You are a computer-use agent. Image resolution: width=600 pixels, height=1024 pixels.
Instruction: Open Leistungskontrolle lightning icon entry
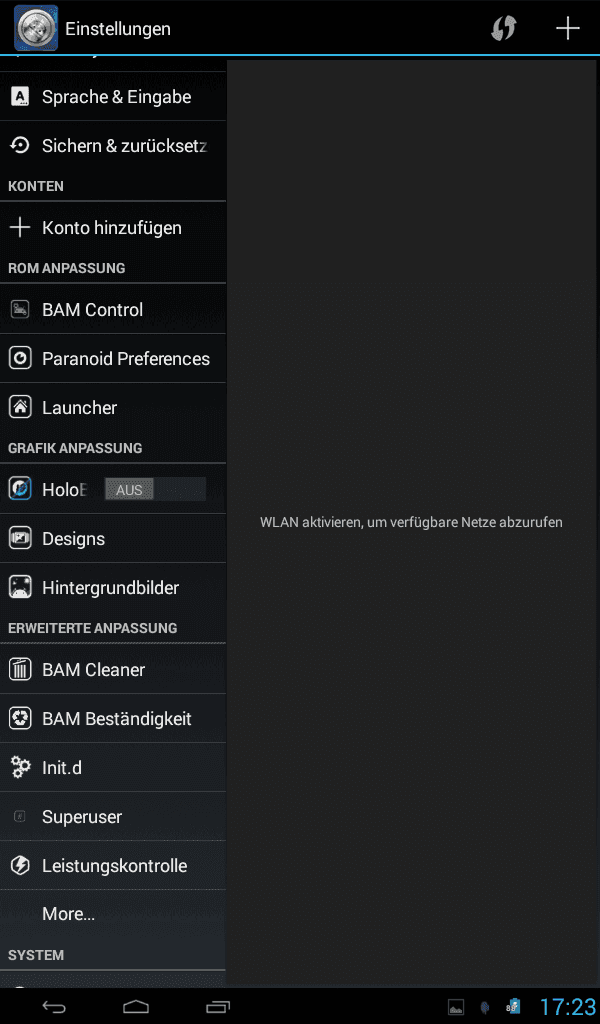[x=20, y=865]
